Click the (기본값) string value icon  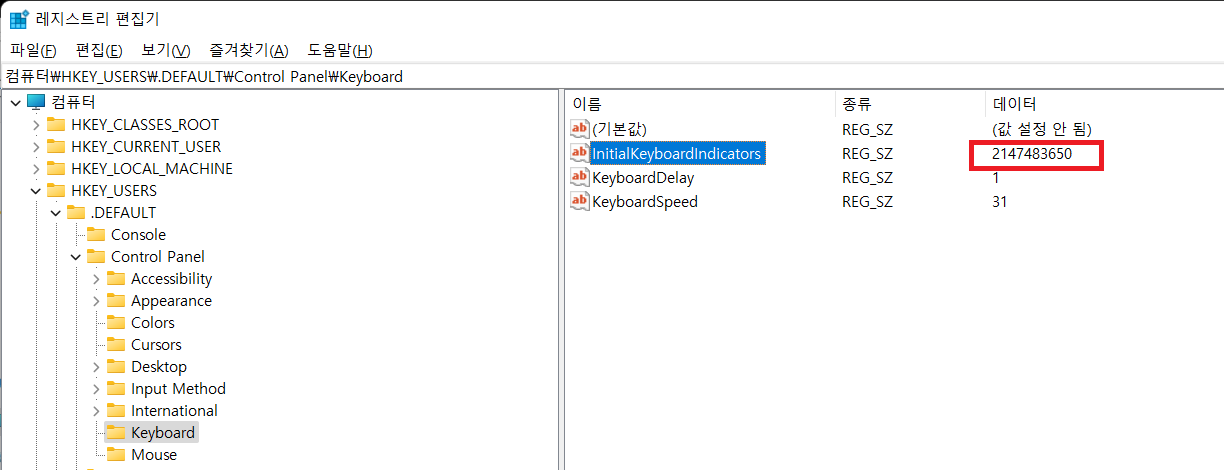click(x=580, y=129)
